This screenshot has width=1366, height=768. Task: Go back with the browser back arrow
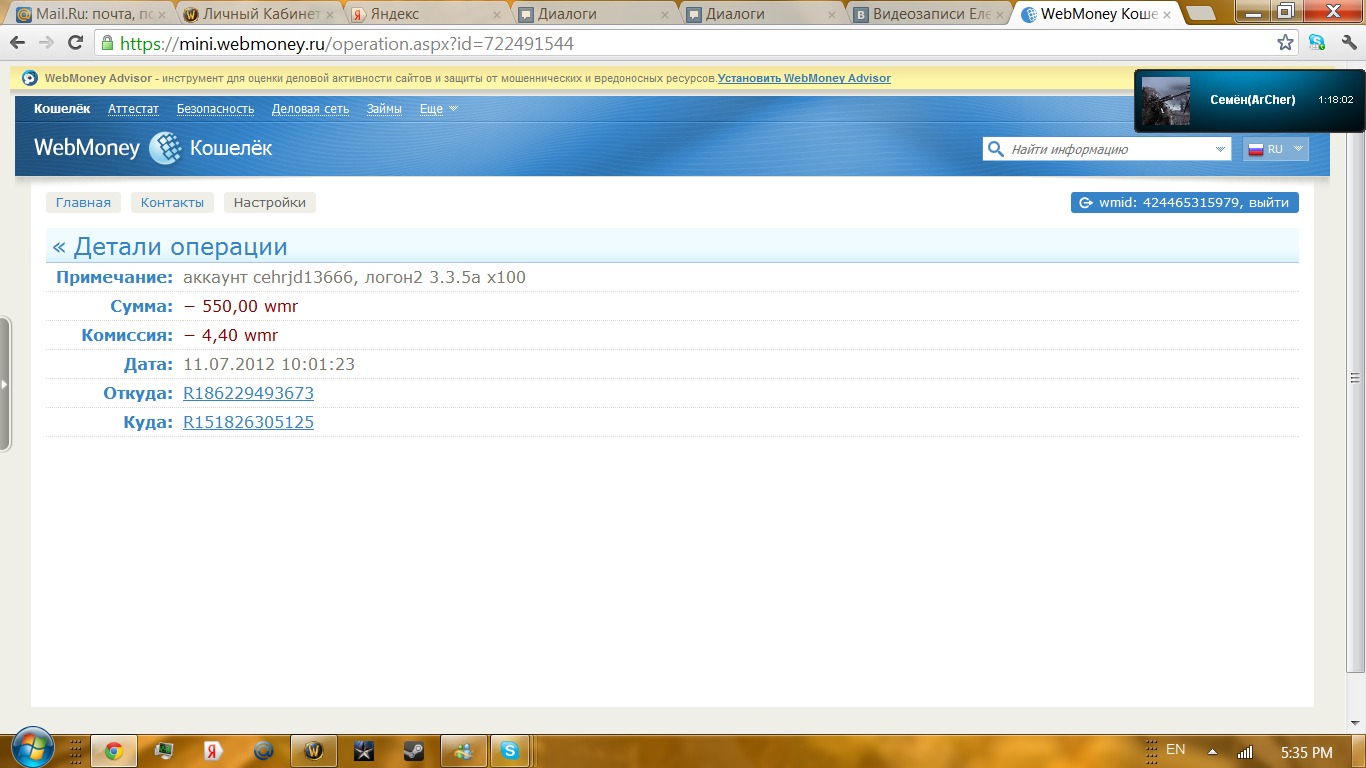[x=17, y=44]
